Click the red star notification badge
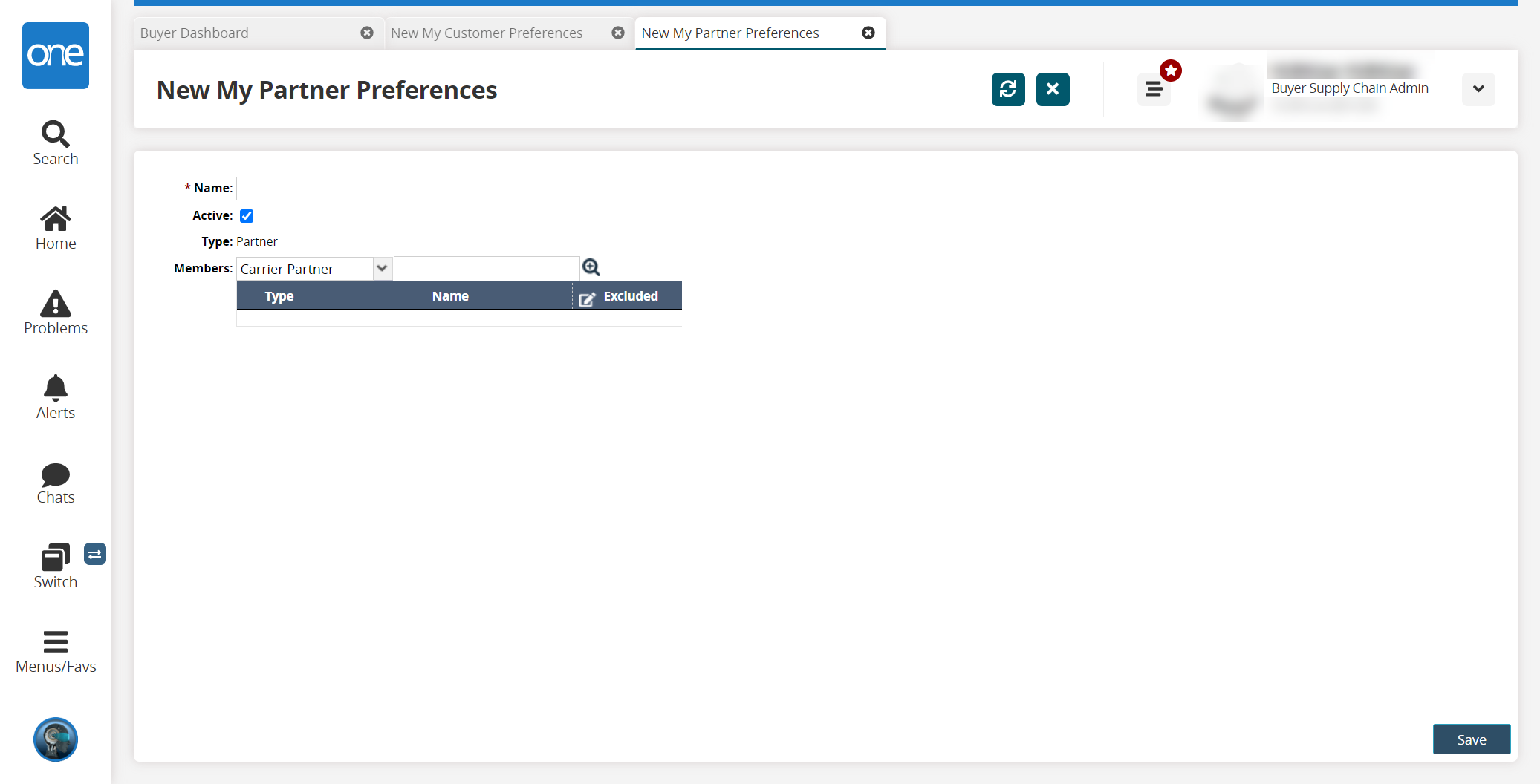Image resolution: width=1540 pixels, height=784 pixels. click(1171, 71)
